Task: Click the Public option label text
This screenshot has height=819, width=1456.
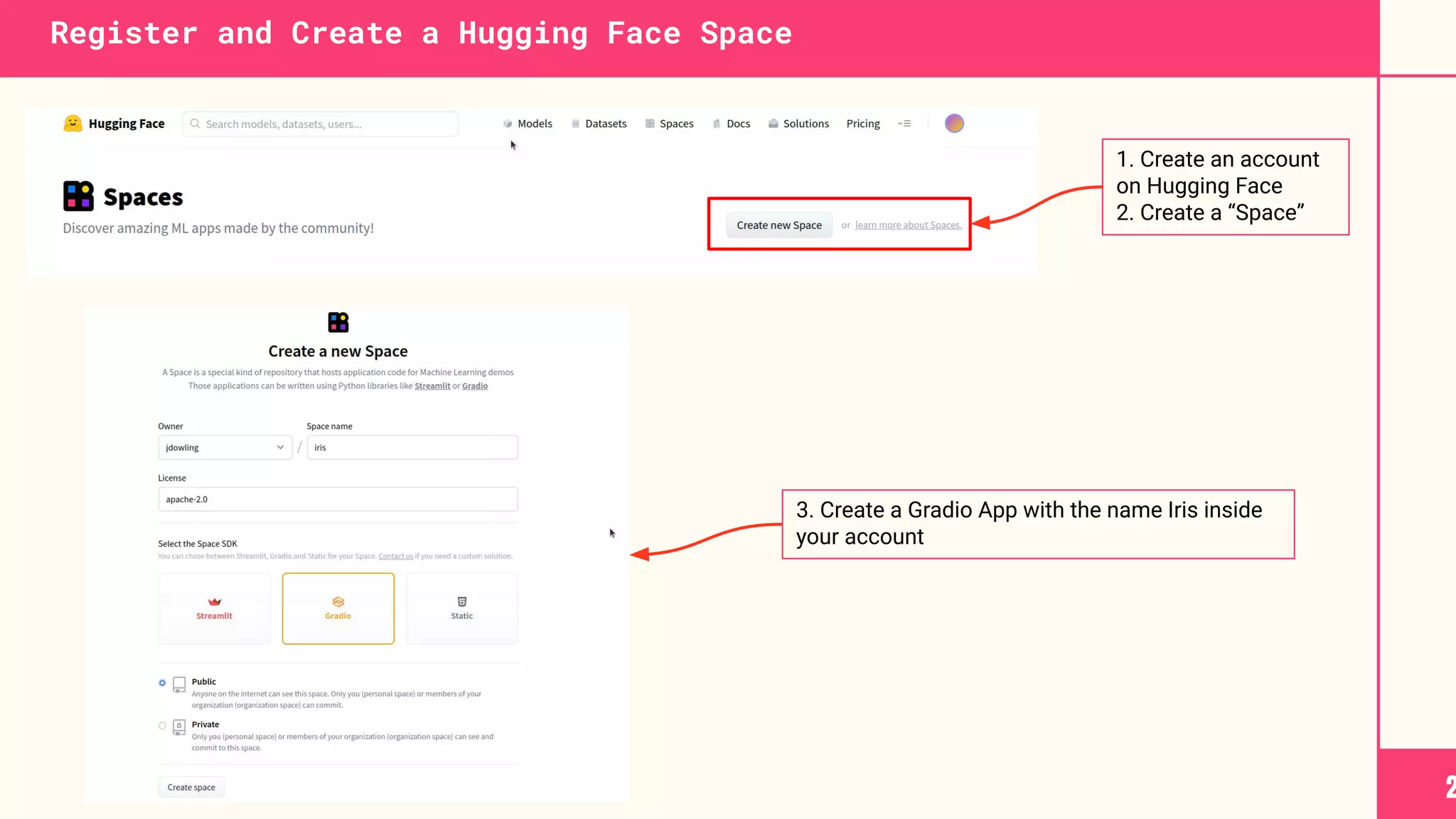Action: click(x=204, y=682)
